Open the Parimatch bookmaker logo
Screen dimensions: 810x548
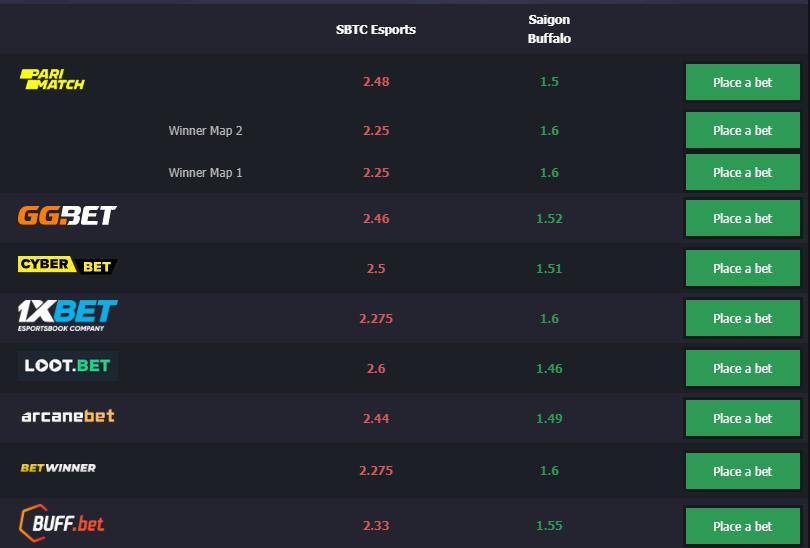(52, 79)
